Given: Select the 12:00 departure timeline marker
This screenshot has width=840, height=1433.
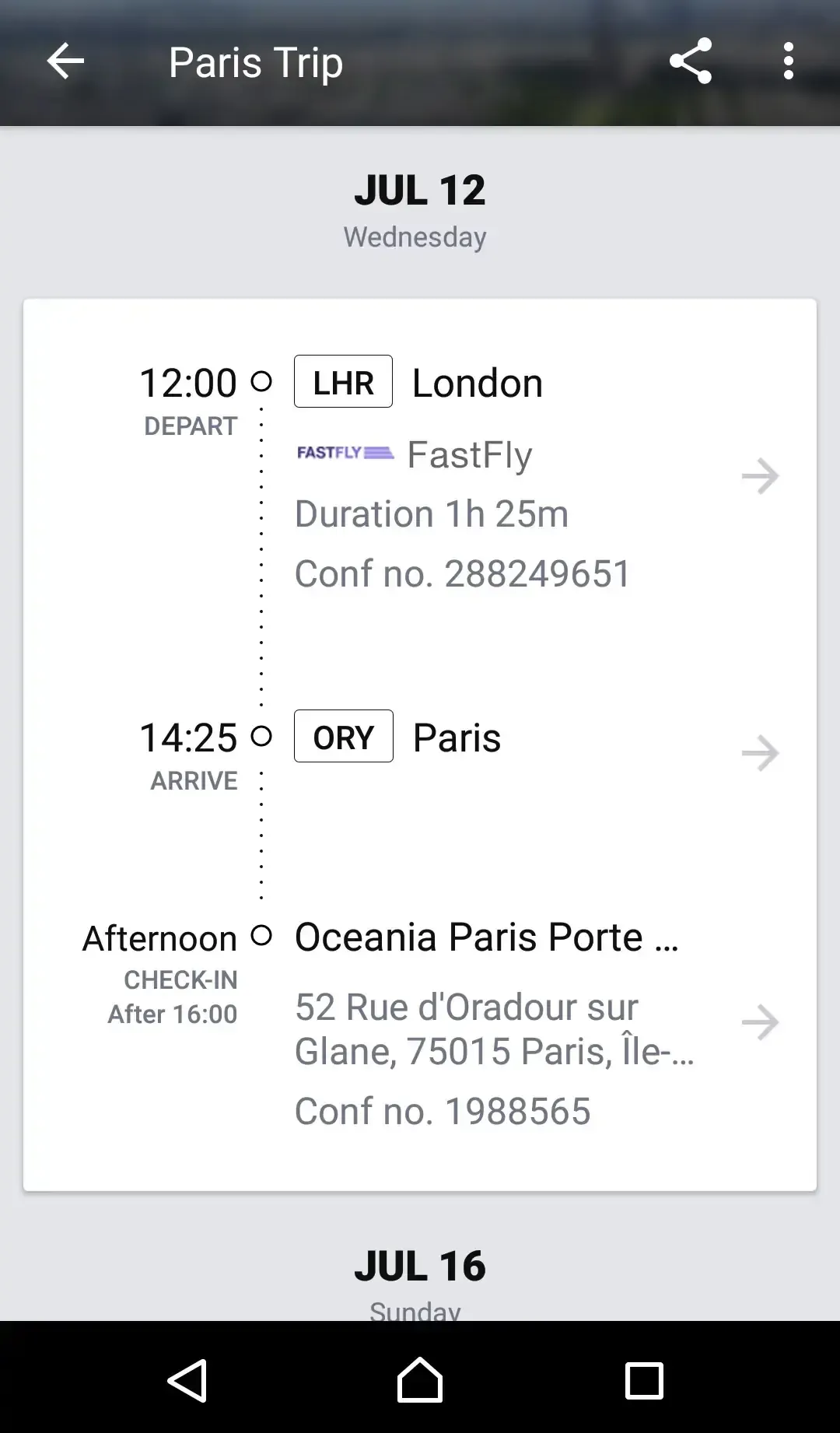Looking at the screenshot, I should (261, 381).
